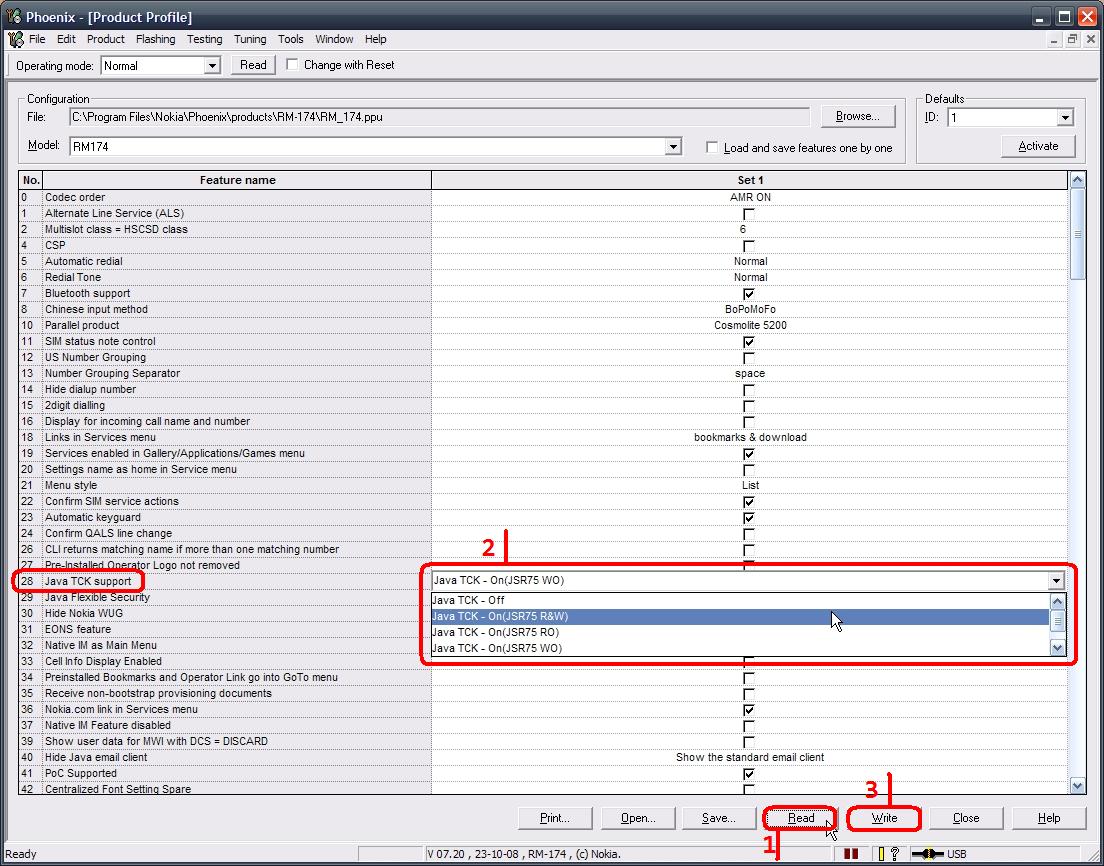Click the Browse button in Configuration
The width and height of the screenshot is (1104, 866).
857,115
